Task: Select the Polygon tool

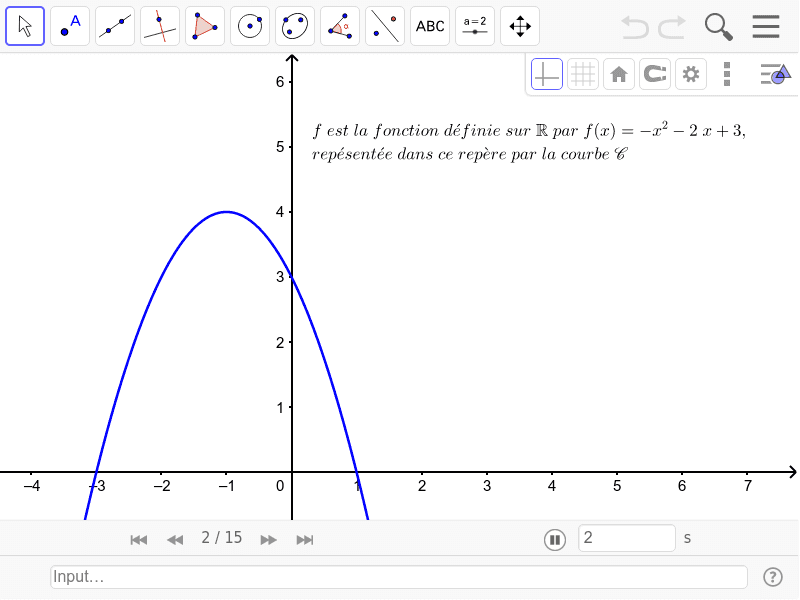Action: 205,26
